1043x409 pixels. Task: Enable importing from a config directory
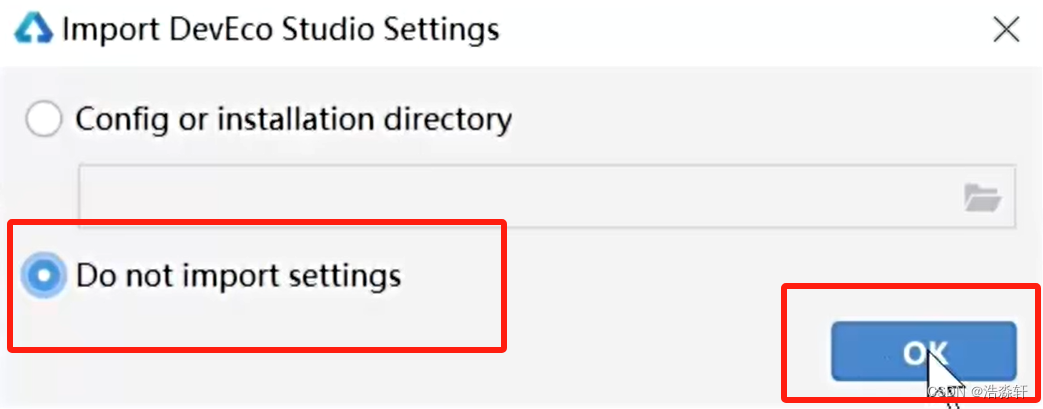click(44, 120)
